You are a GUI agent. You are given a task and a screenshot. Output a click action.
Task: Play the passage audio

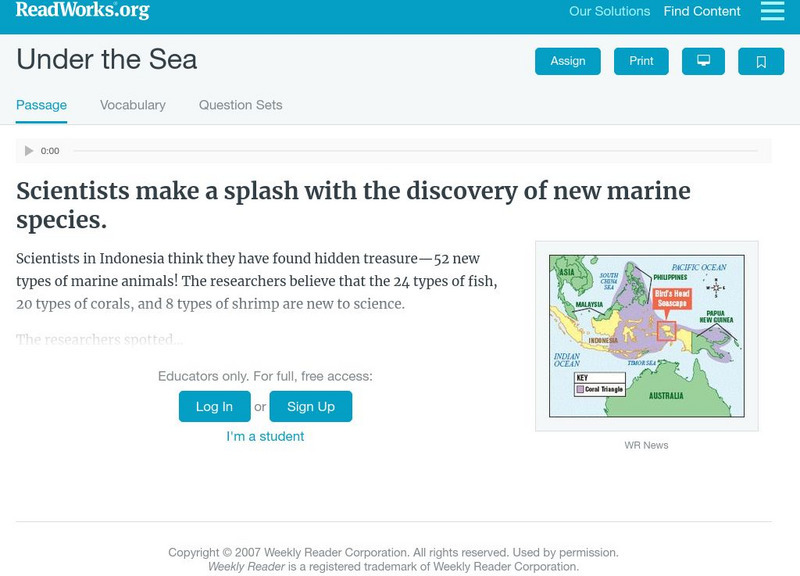(x=29, y=151)
